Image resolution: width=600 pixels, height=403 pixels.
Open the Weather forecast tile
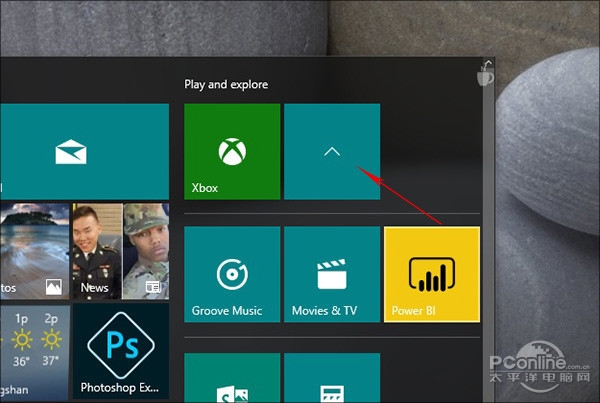point(33,353)
